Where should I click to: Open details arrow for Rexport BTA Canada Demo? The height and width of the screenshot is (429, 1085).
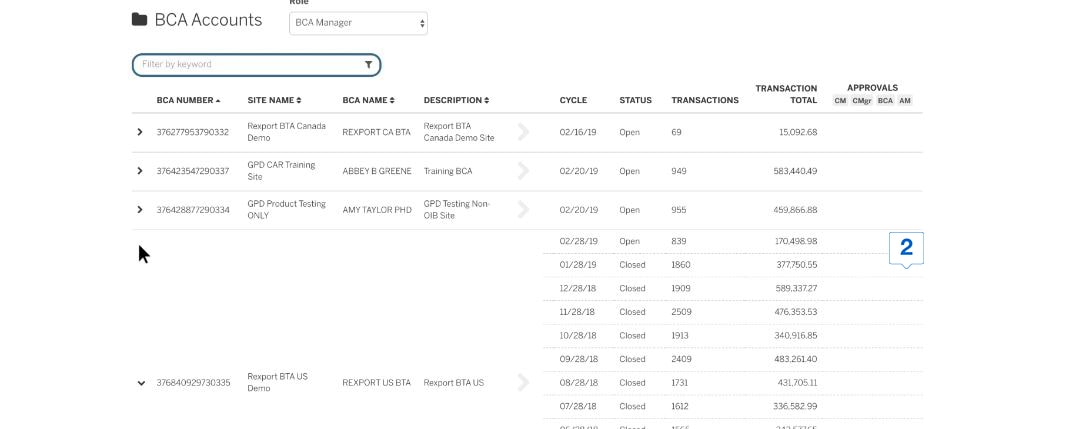pyautogui.click(x=523, y=132)
